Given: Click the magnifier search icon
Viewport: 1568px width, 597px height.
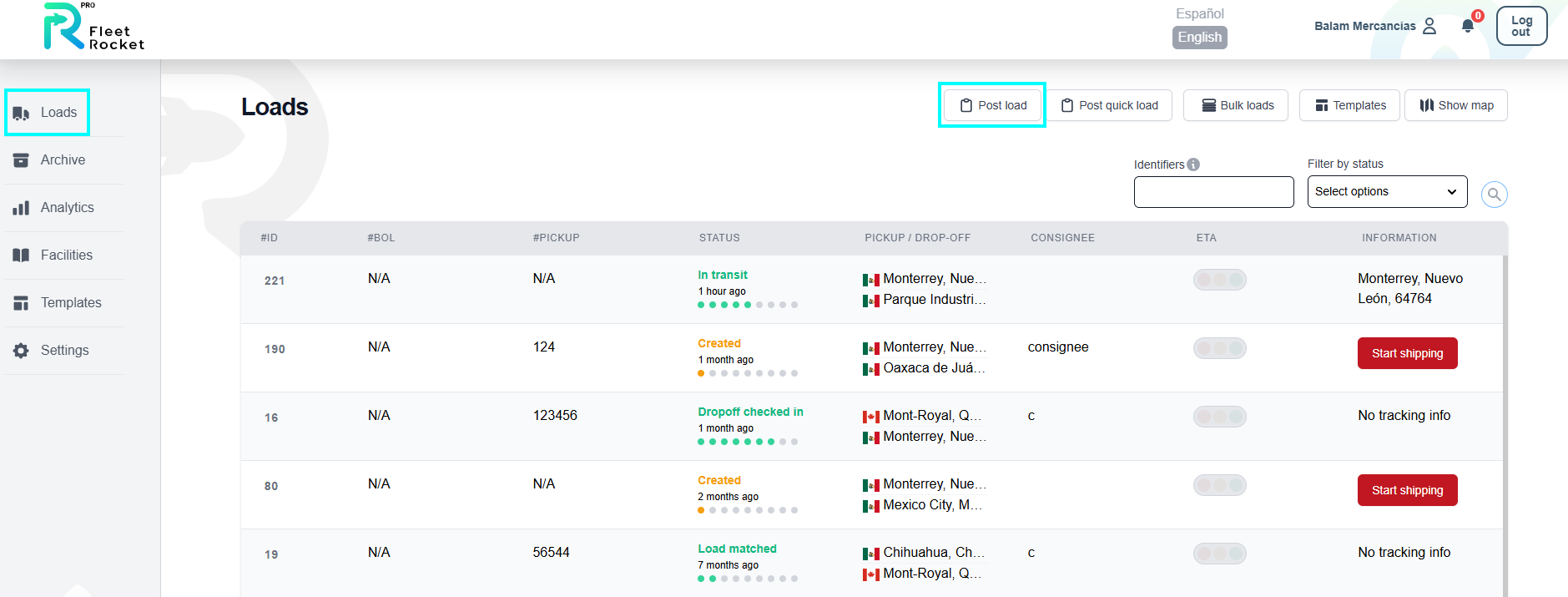Looking at the screenshot, I should pyautogui.click(x=1495, y=195).
